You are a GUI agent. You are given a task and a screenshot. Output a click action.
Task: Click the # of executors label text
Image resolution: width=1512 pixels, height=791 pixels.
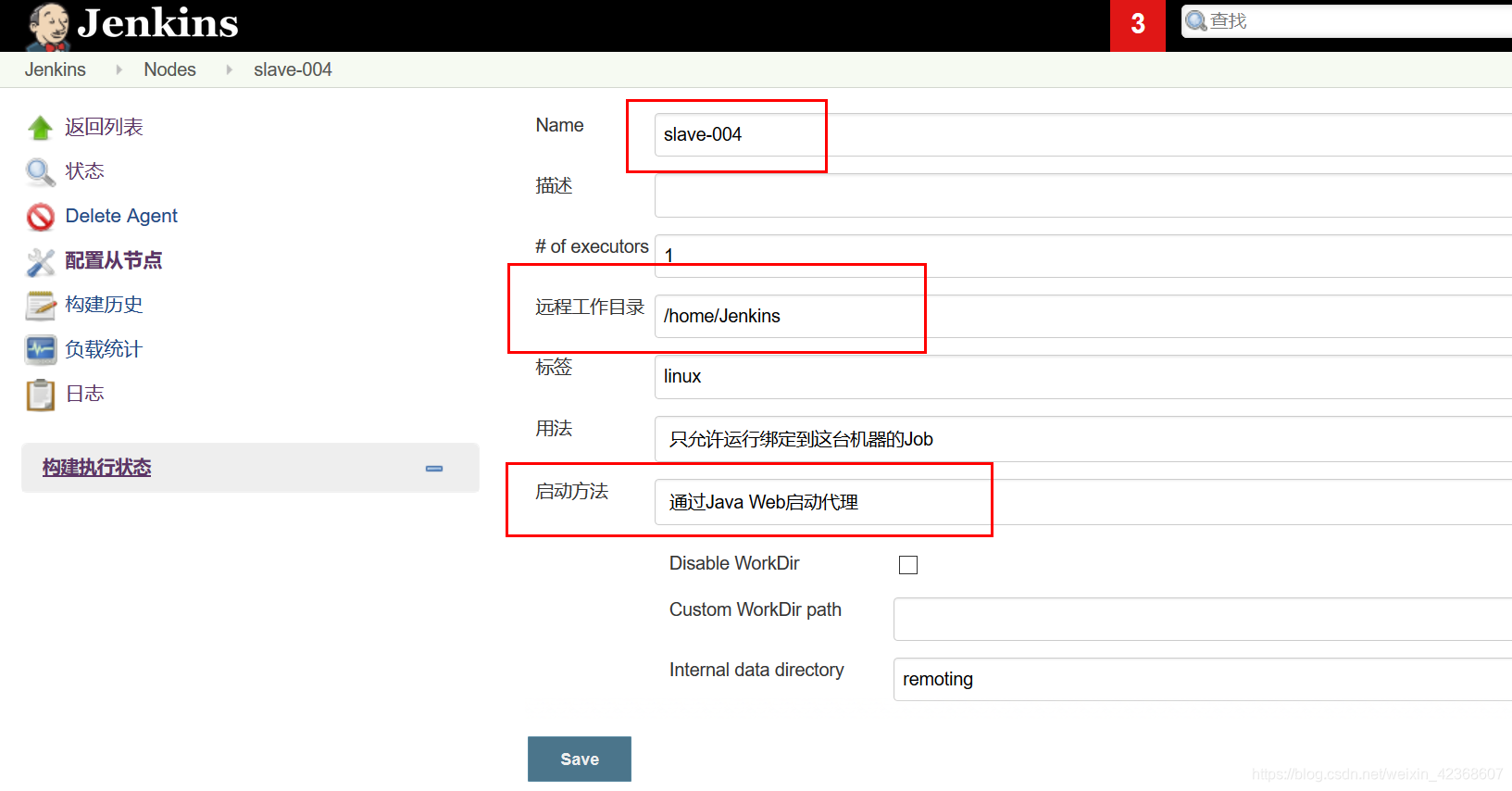(592, 246)
